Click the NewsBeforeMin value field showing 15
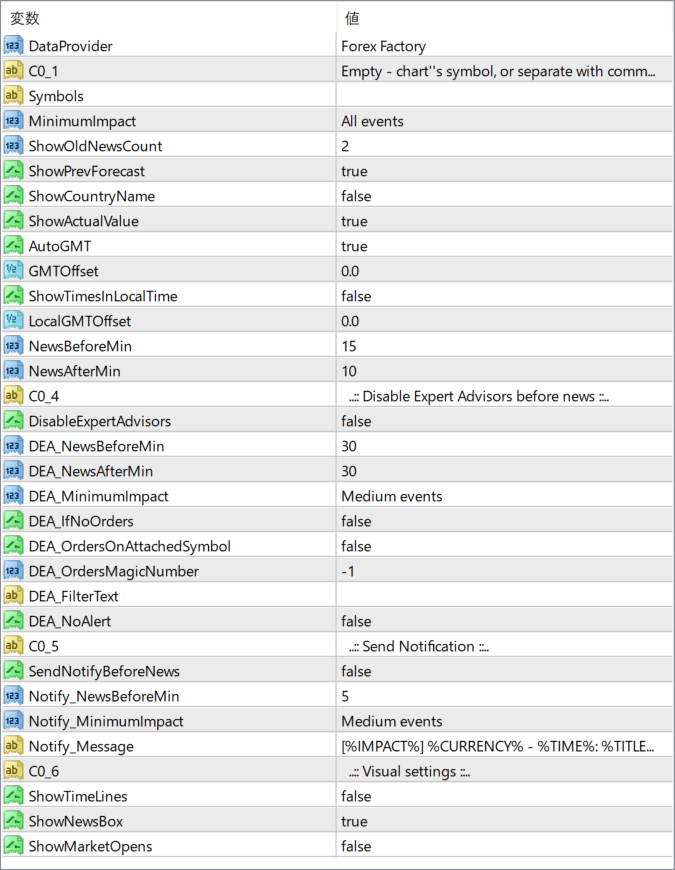 (349, 346)
